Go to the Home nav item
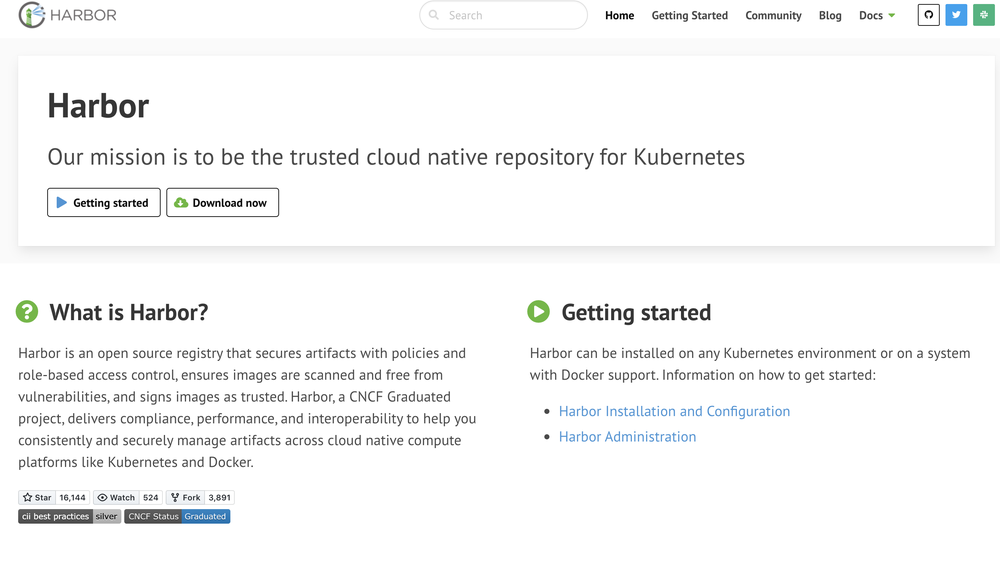 (x=619, y=15)
